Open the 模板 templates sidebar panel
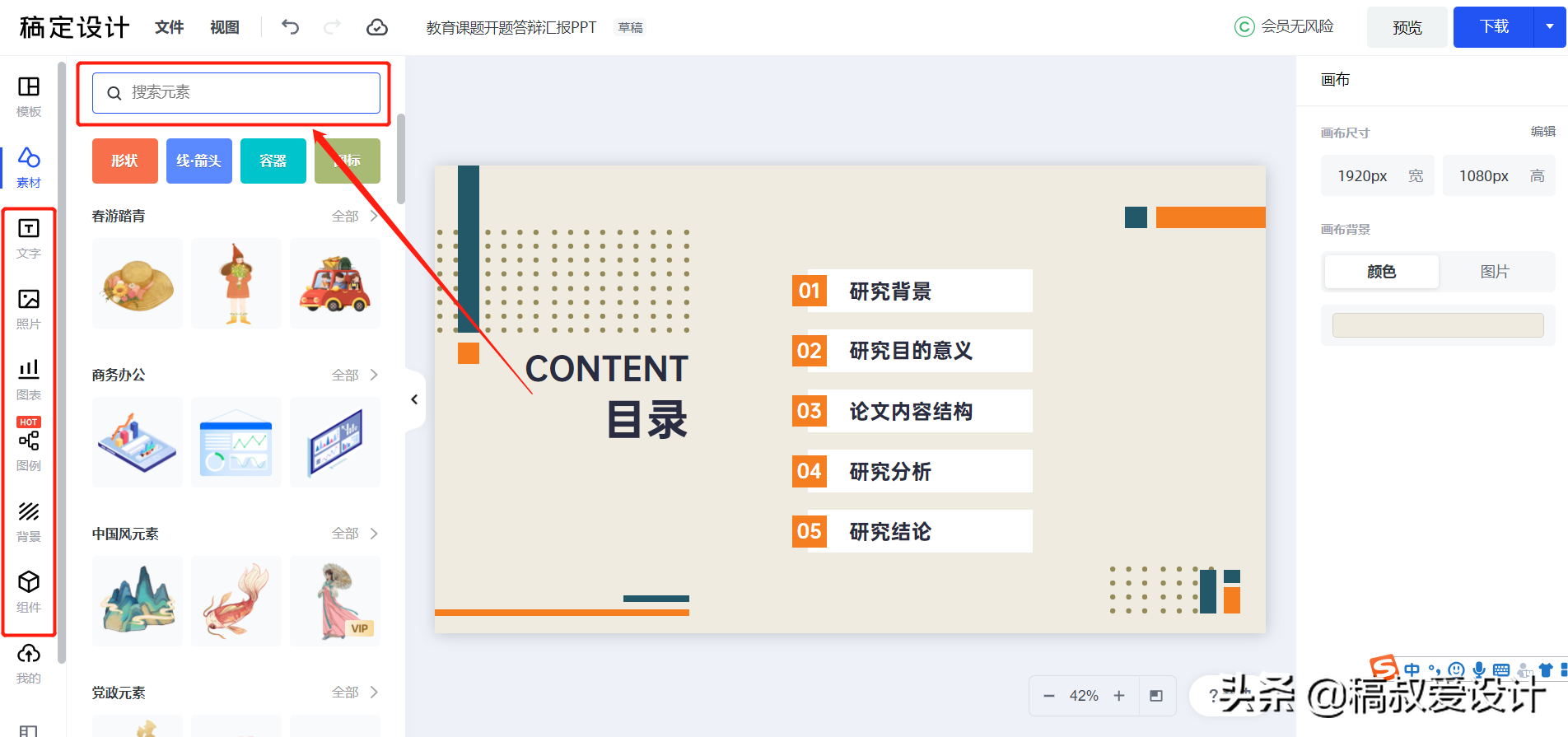This screenshot has height=737, width=1568. coord(29,96)
